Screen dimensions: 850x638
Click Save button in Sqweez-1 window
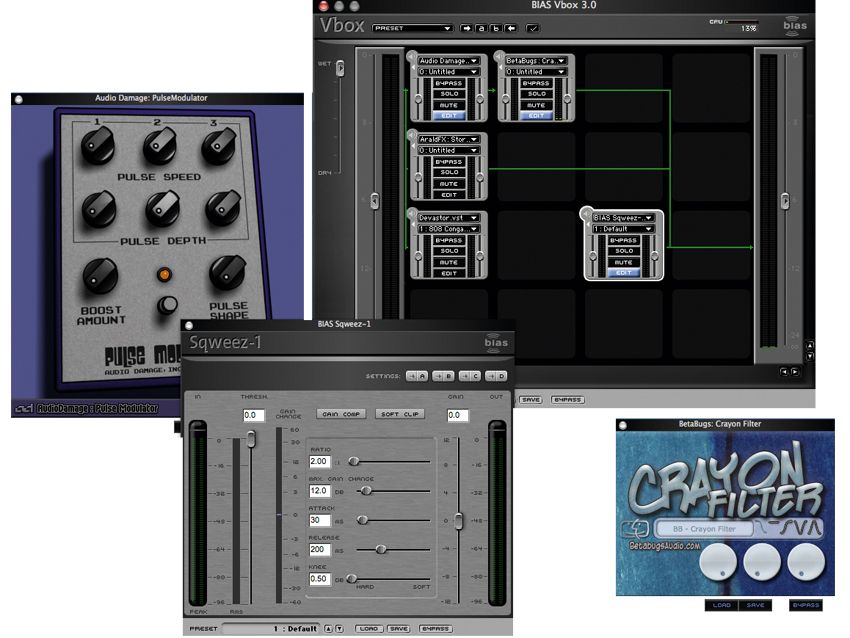398,629
